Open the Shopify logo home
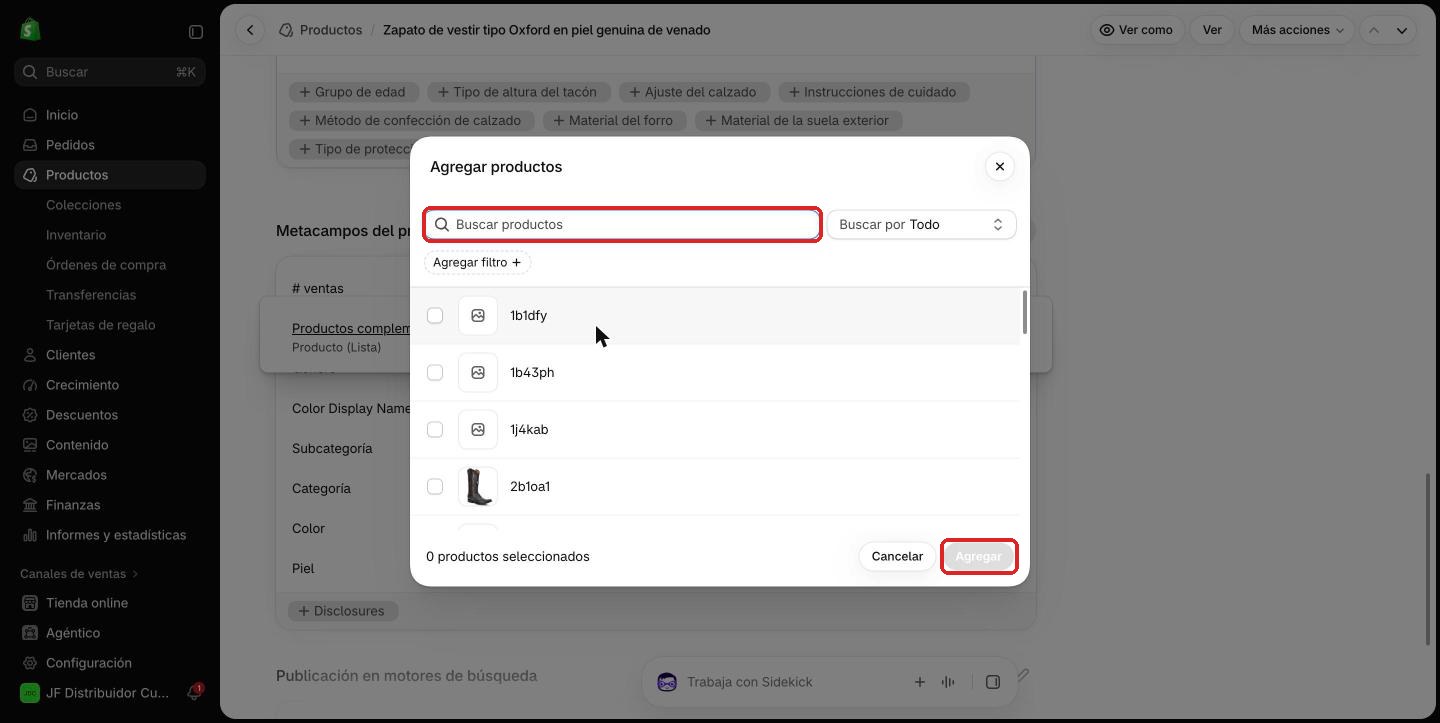Image resolution: width=1440 pixels, height=723 pixels. [30, 30]
